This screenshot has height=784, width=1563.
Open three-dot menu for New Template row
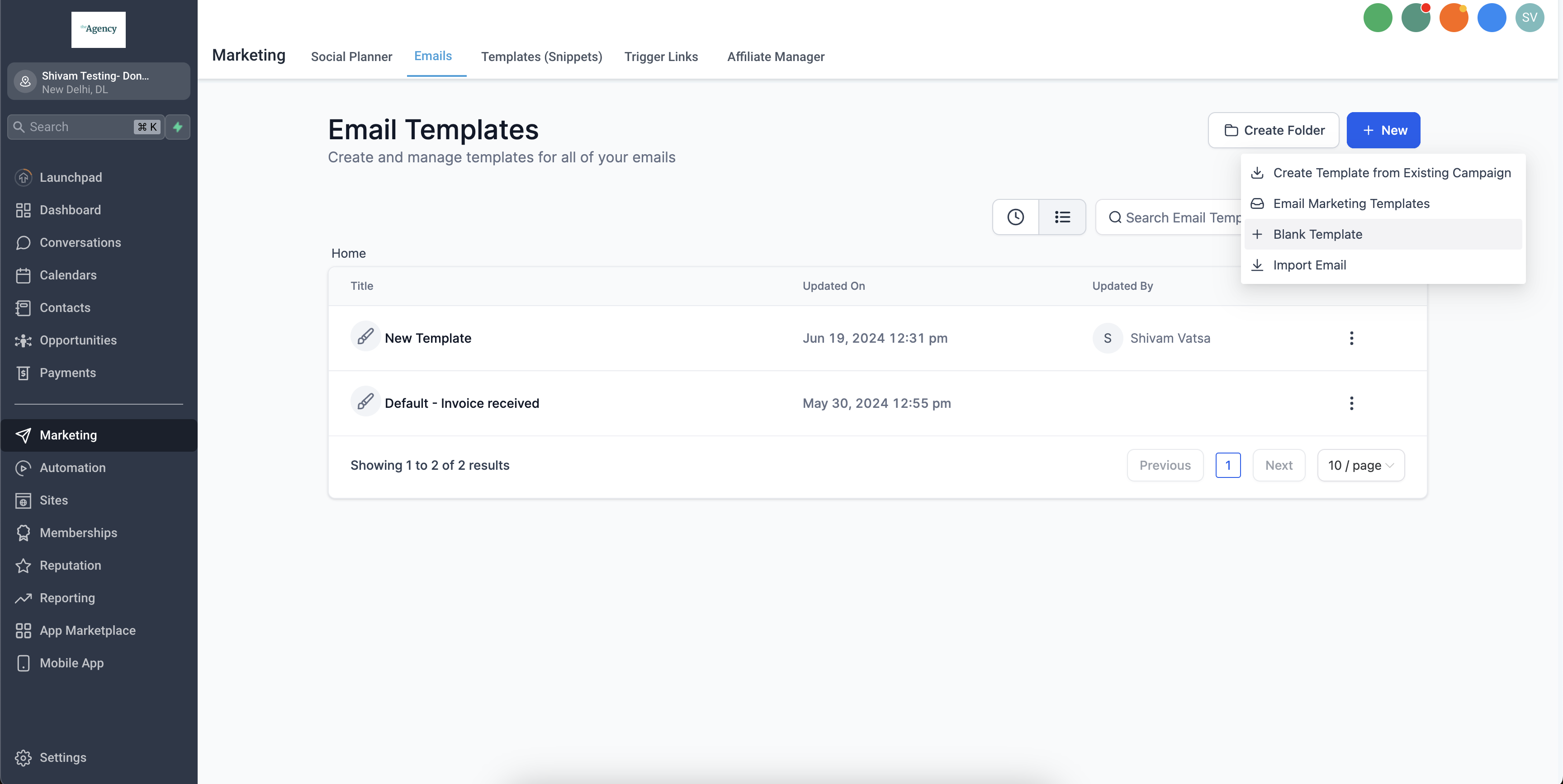(1351, 338)
